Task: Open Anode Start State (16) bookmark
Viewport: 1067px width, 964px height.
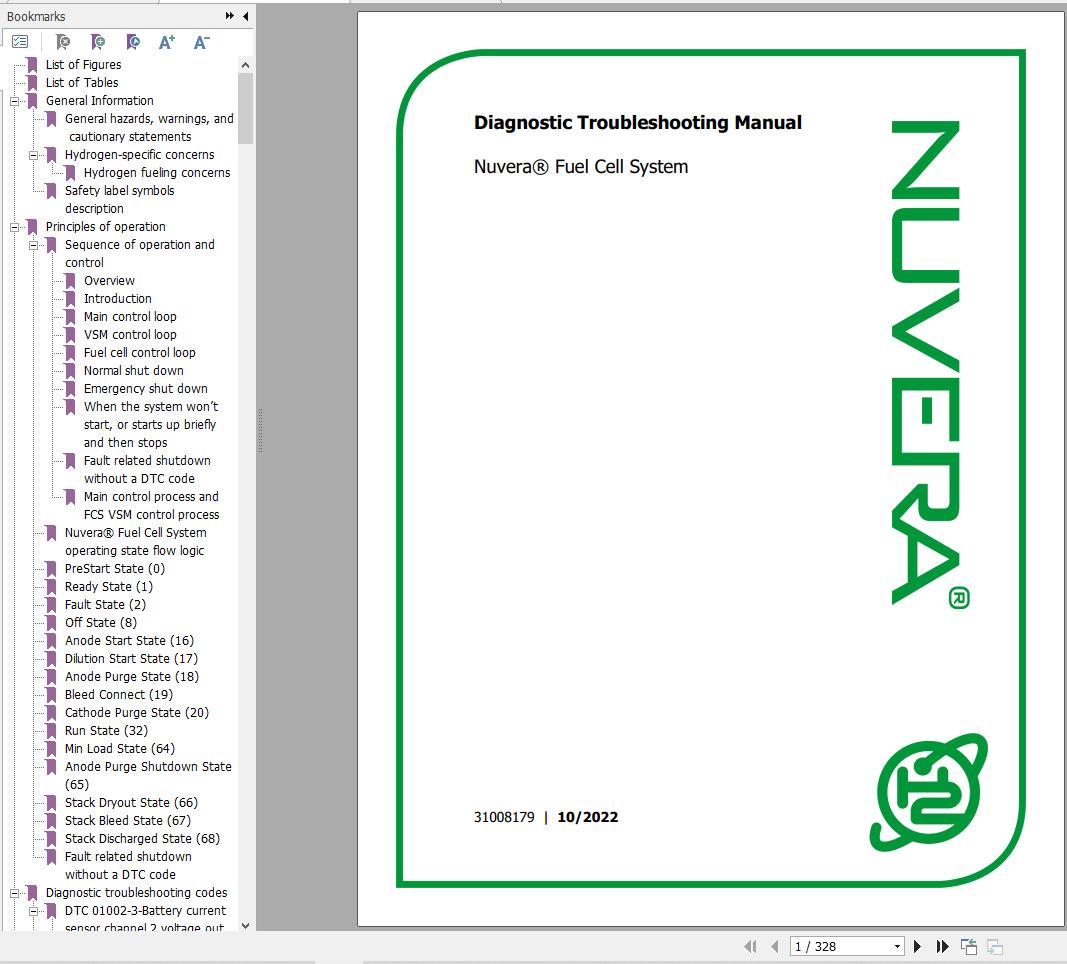Action: (129, 641)
